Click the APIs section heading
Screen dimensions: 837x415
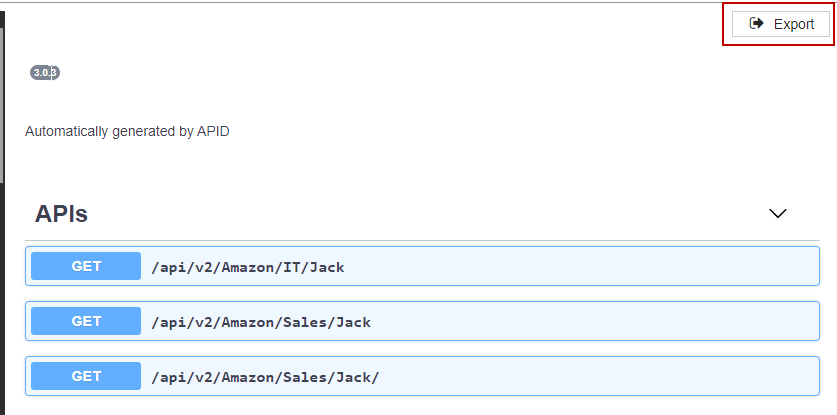[61, 213]
